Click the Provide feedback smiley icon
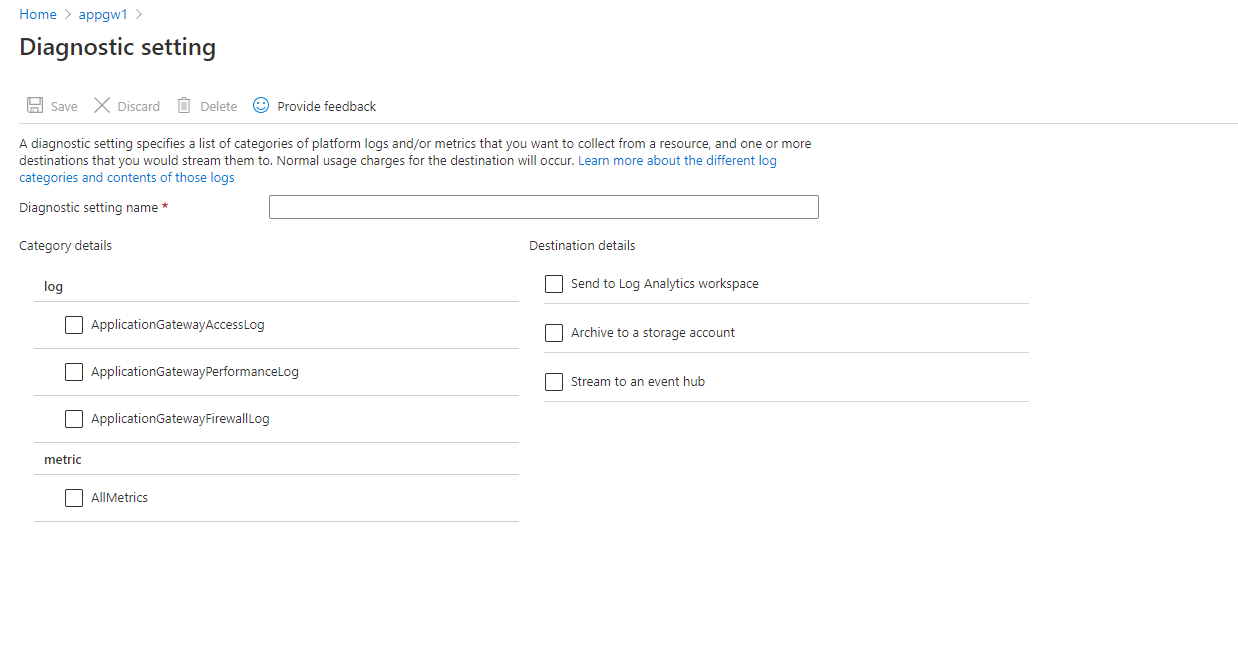This screenshot has height=648, width=1238. (261, 105)
